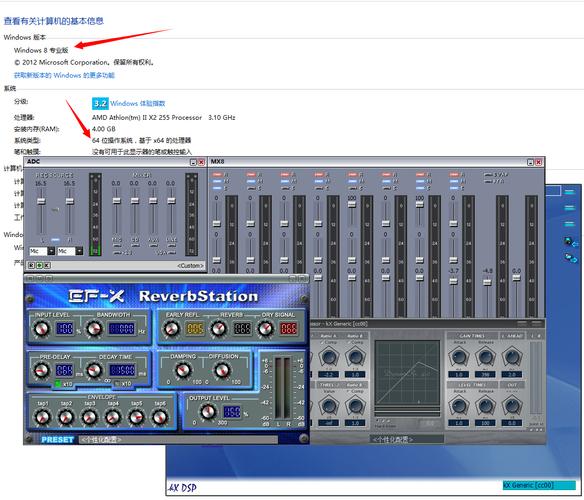
Task: Click the second teal bars icon in kX DSP
Action: point(569,208)
